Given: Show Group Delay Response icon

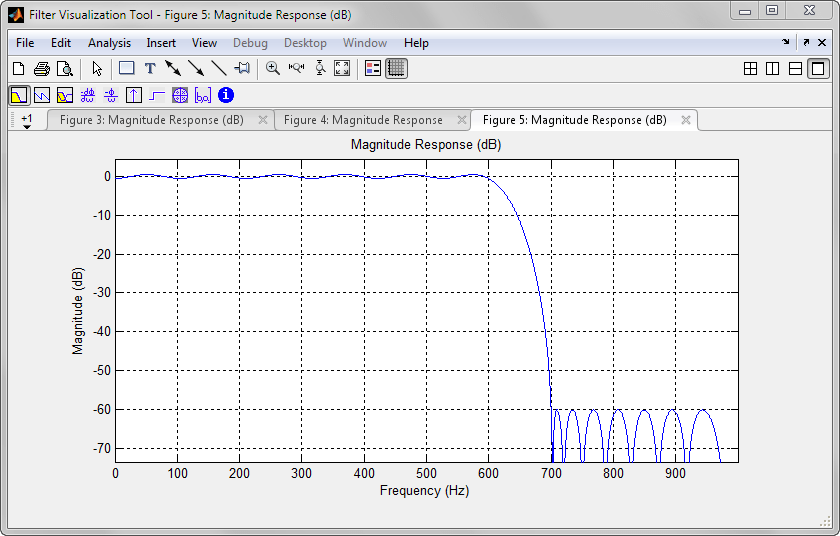Looking at the screenshot, I should click(87, 95).
